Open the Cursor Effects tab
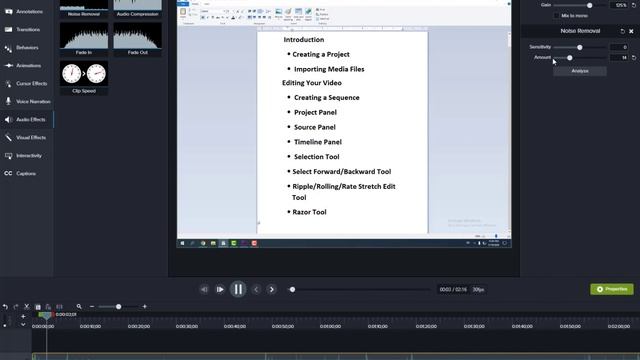Image resolution: width=640 pixels, height=360 pixels. [27, 83]
